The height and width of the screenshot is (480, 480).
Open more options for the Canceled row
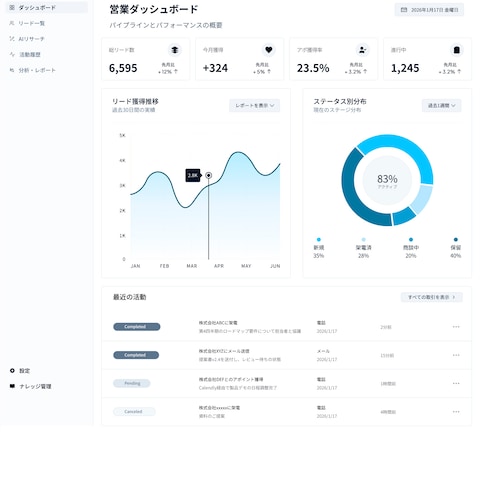click(x=456, y=412)
